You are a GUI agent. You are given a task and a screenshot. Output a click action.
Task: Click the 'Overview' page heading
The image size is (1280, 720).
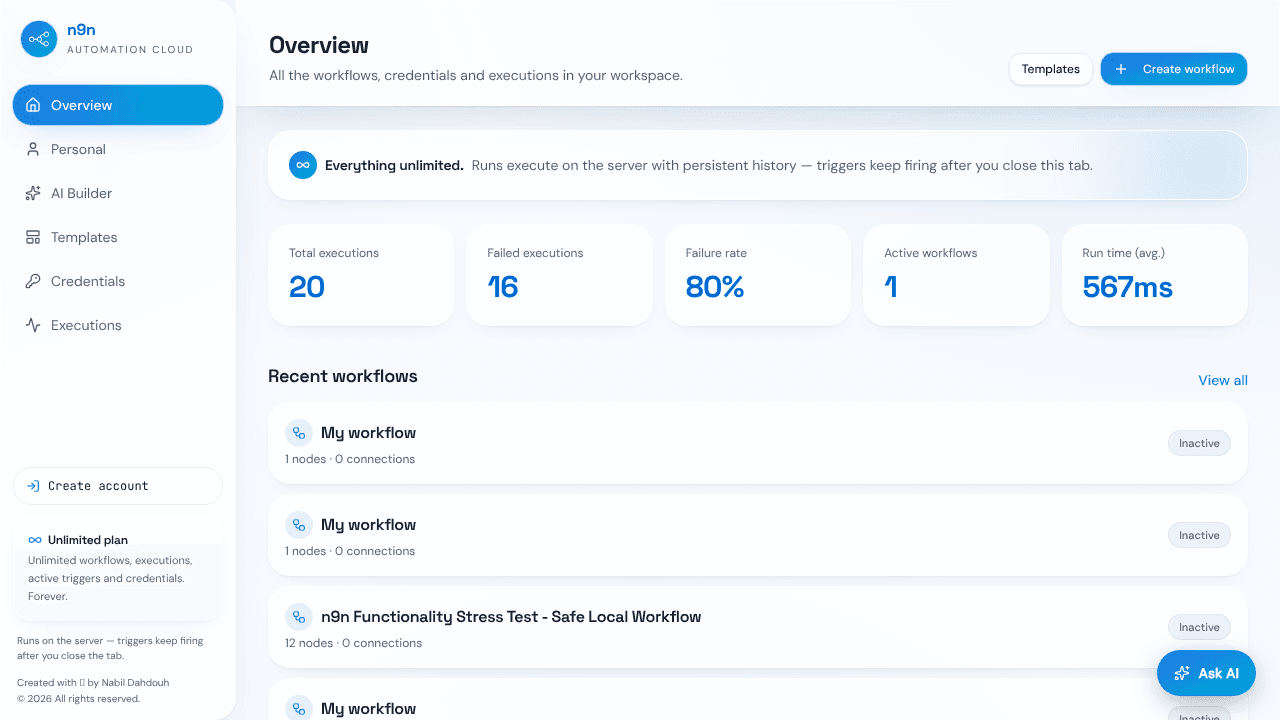(x=319, y=45)
